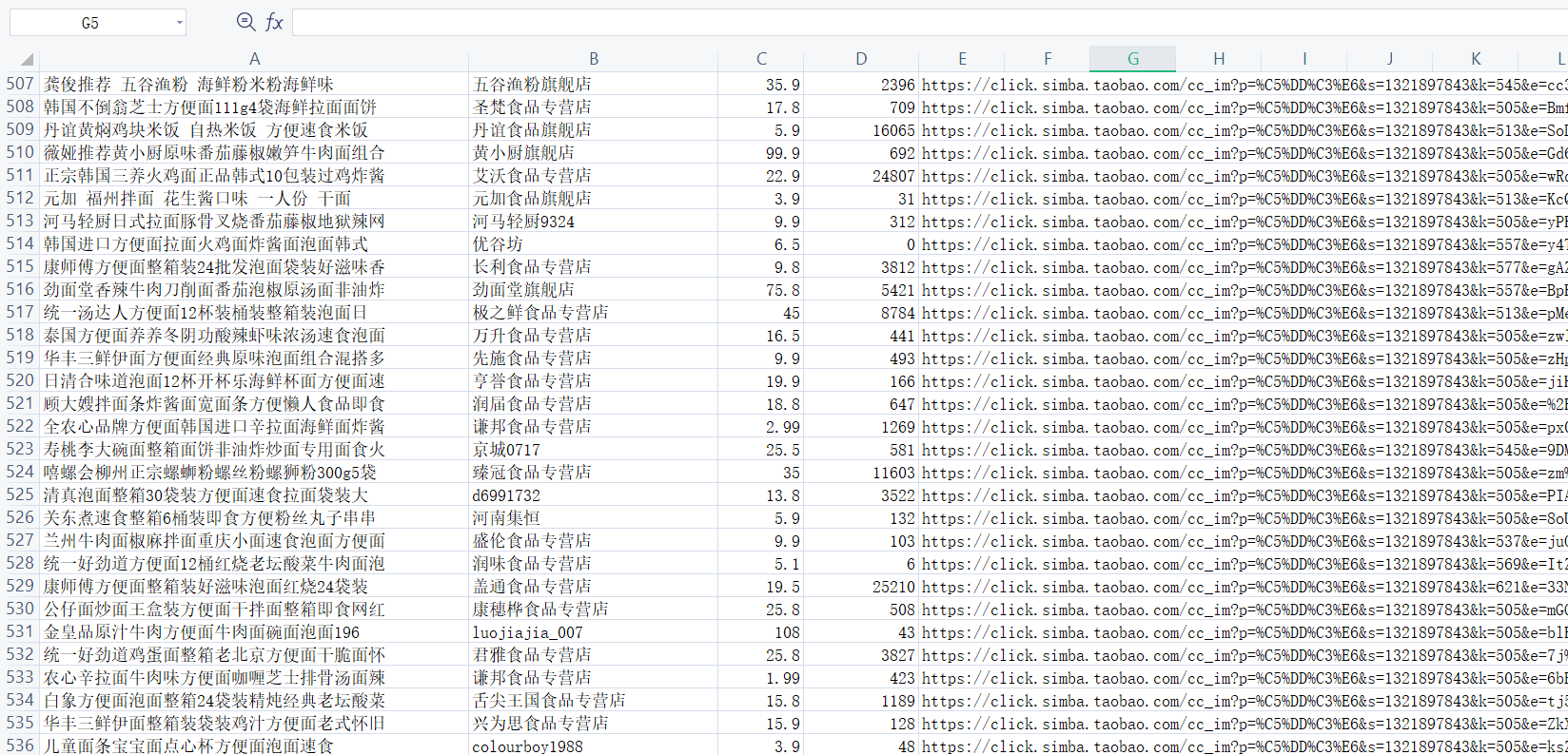The height and width of the screenshot is (755, 1568).
Task: Click price cell 75.8
Action: coord(761,290)
